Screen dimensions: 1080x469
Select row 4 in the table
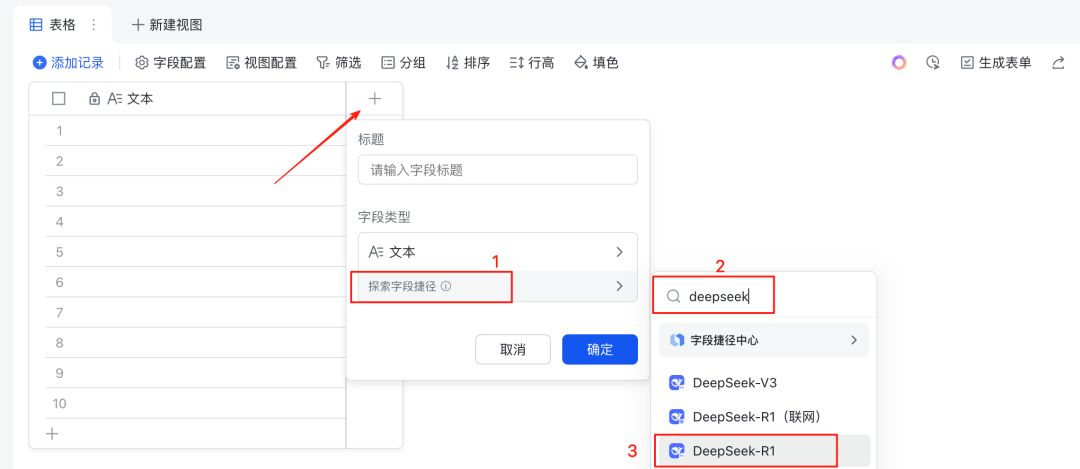click(59, 221)
